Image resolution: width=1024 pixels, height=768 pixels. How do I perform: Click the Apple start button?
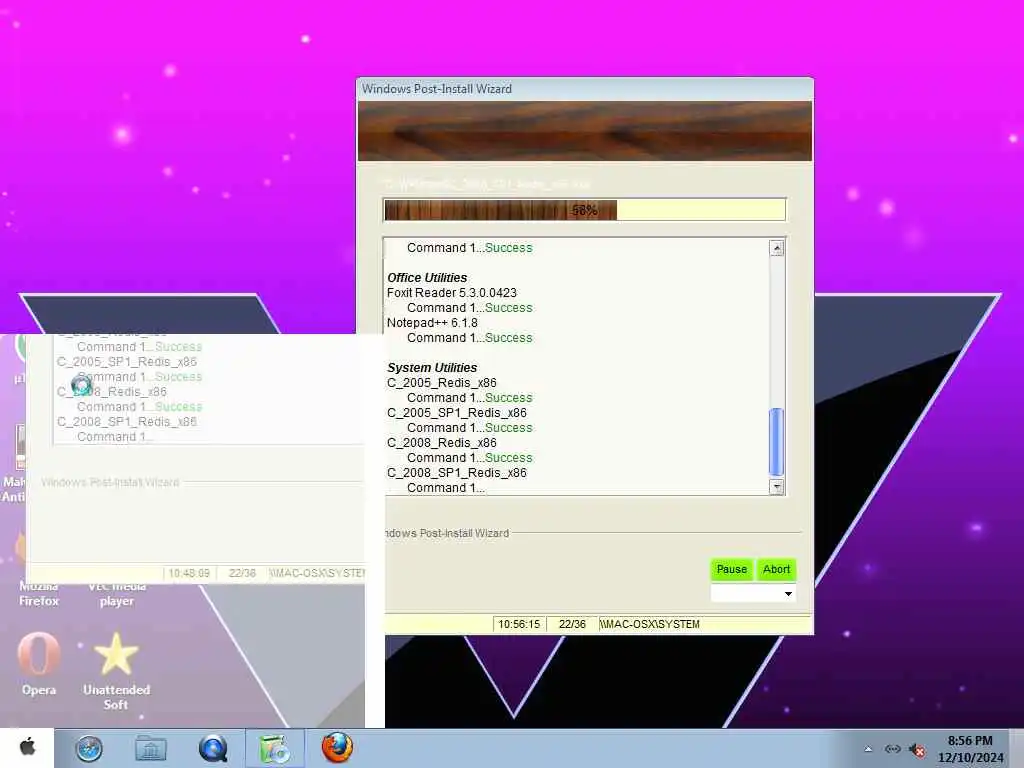pyautogui.click(x=27, y=748)
